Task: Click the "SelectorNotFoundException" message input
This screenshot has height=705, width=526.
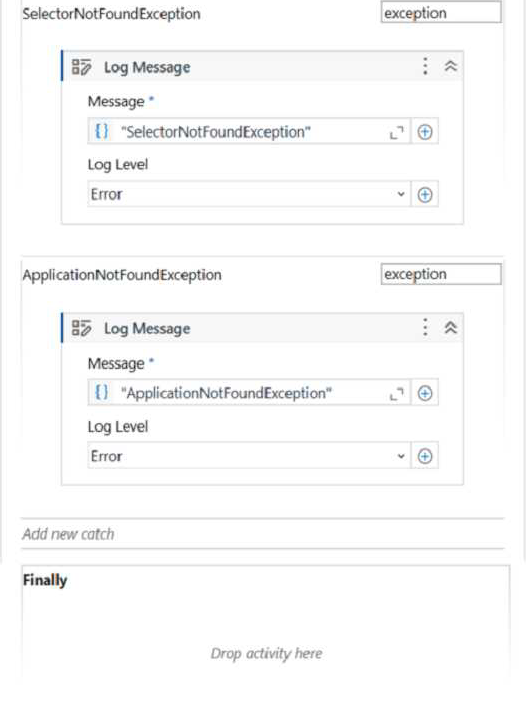Action: click(249, 132)
